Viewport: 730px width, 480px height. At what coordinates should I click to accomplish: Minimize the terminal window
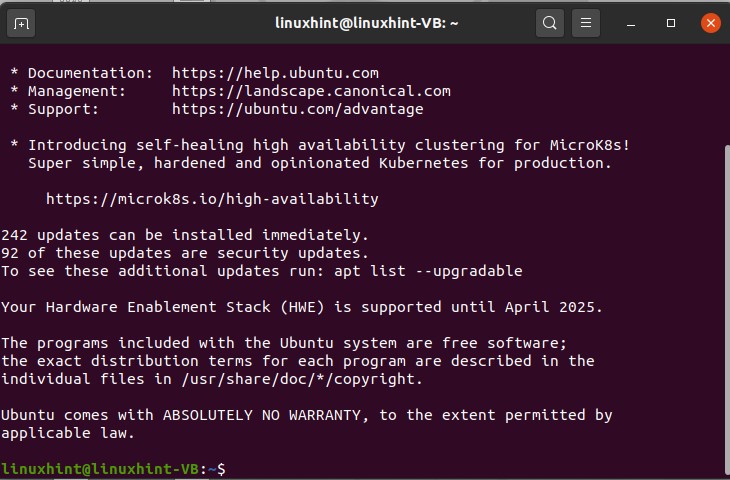click(634, 23)
